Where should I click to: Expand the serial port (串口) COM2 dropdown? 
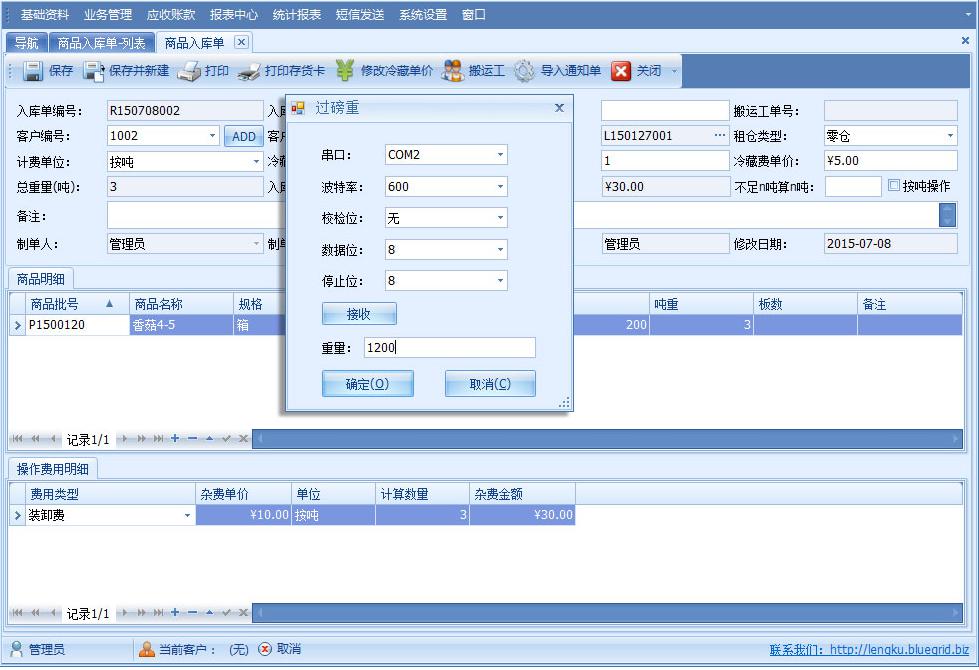point(500,155)
